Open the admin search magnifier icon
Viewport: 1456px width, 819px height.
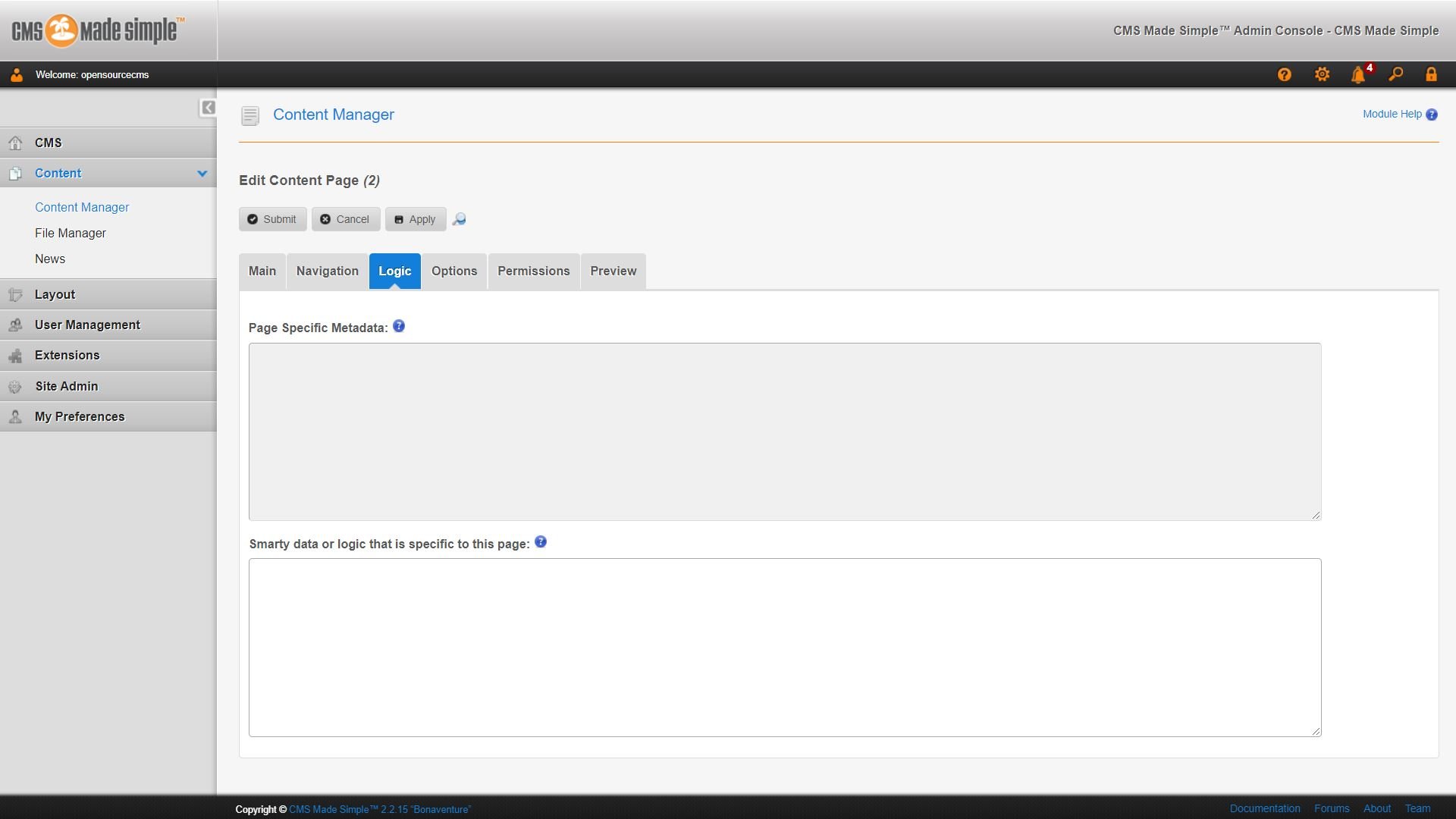1395,74
